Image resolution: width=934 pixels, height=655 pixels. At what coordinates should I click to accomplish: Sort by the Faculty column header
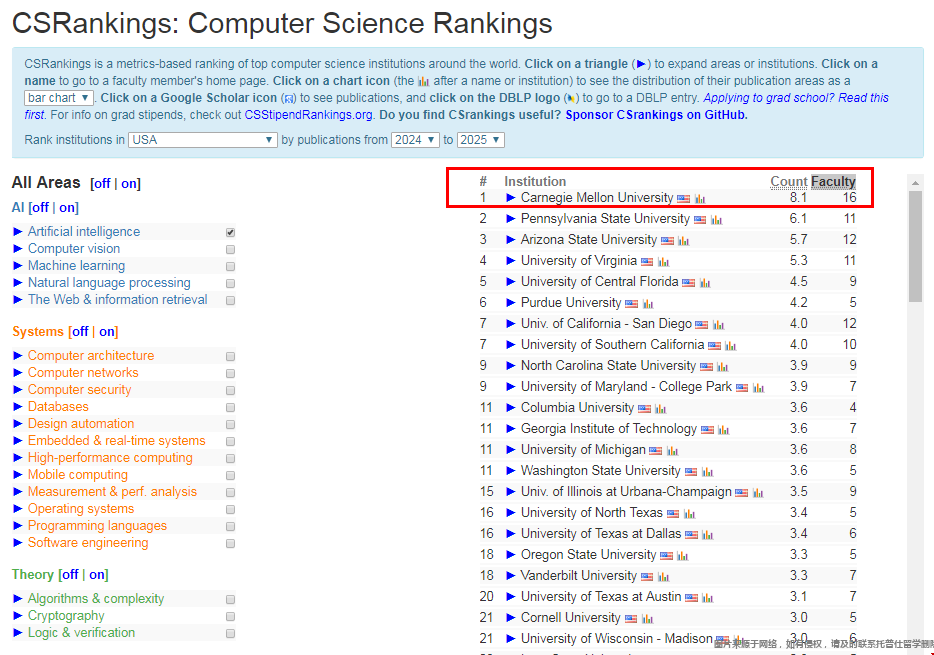[832, 181]
